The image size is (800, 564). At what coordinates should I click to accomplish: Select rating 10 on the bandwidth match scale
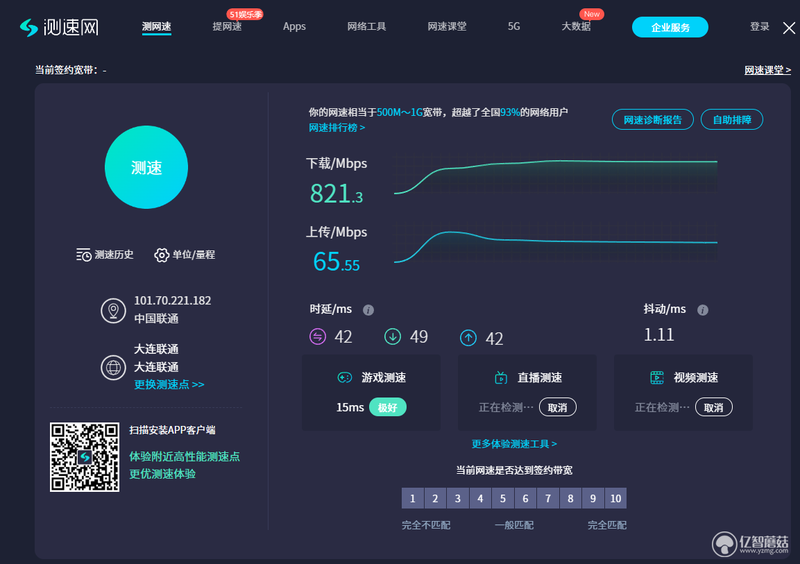click(x=616, y=498)
